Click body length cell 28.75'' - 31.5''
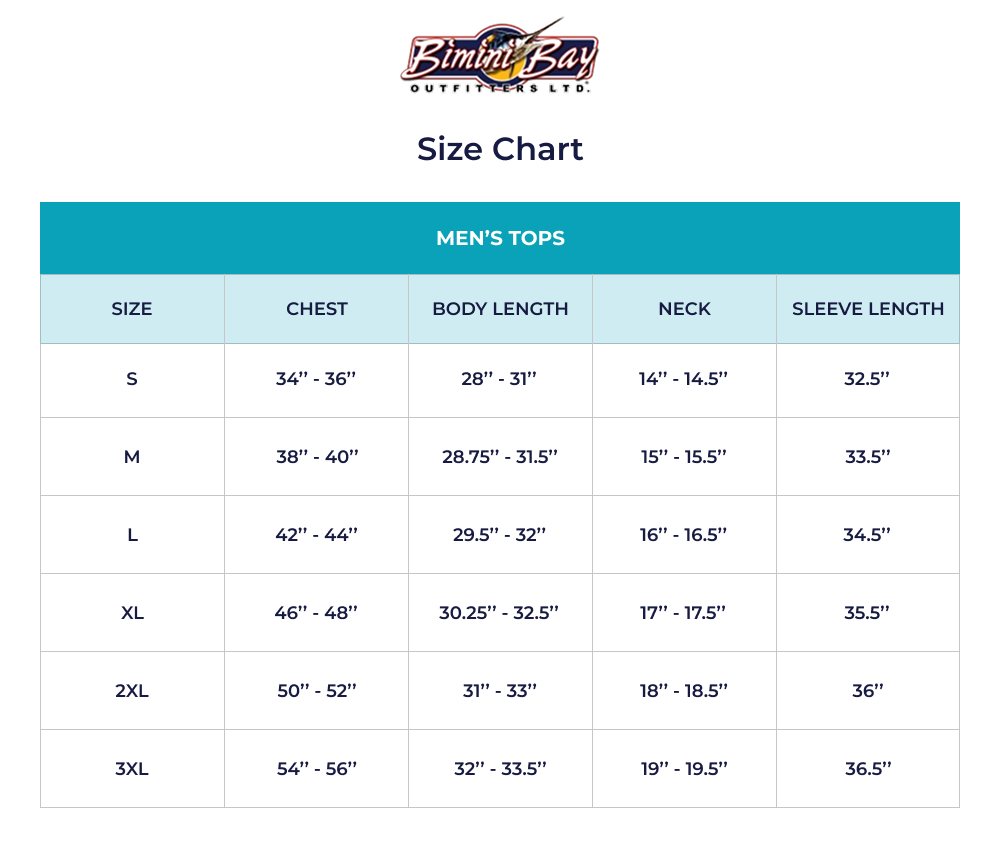The image size is (1000, 848). tap(500, 457)
